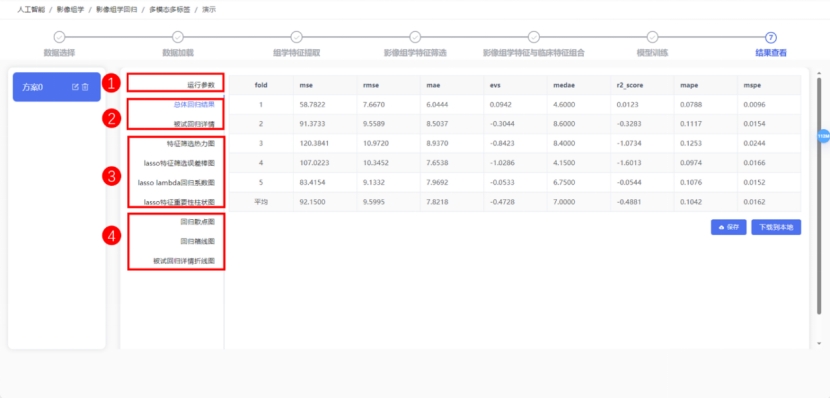Navigate to 影像组学 in the breadcrumb

[x=70, y=10]
